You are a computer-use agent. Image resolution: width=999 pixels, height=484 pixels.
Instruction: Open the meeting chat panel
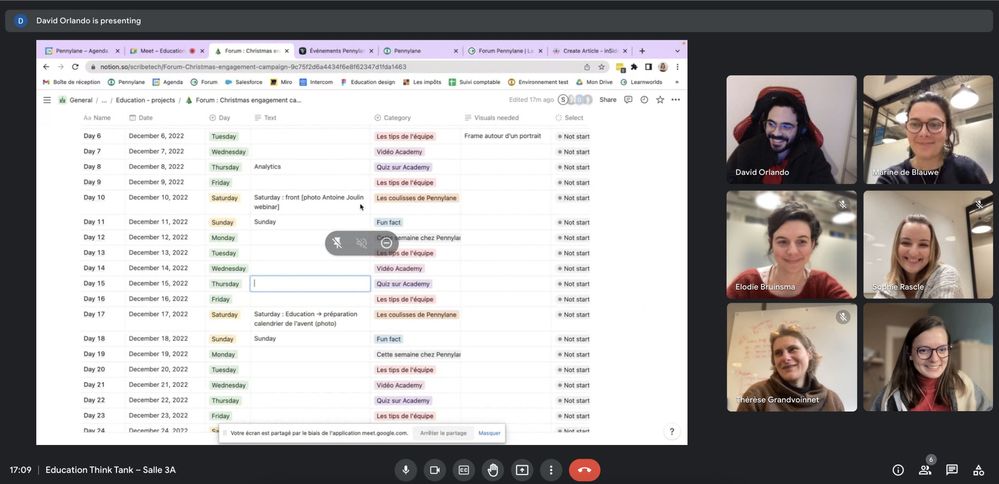952,470
